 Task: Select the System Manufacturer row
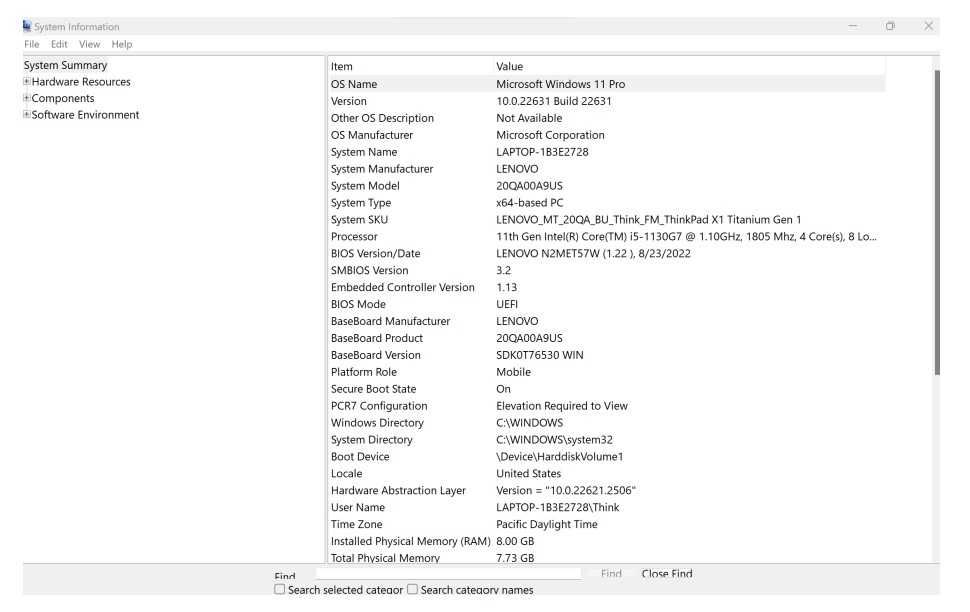tap(606, 169)
